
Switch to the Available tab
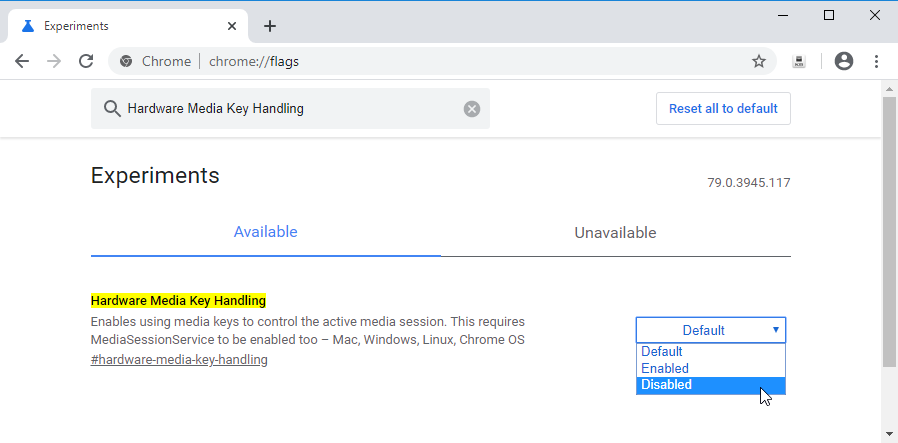click(265, 232)
